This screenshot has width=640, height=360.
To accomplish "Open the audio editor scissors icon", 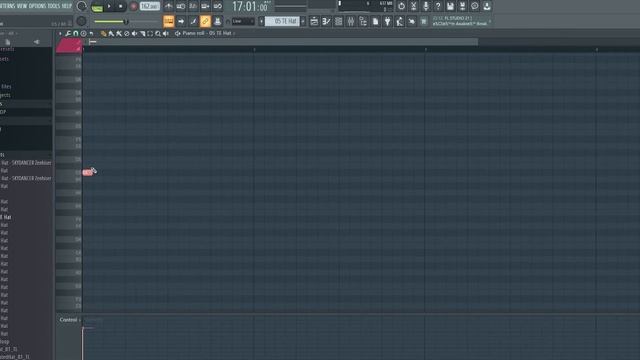I will [413, 6].
